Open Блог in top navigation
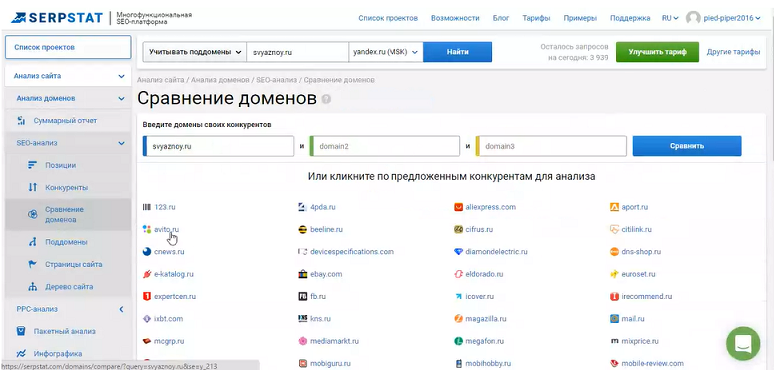 pyautogui.click(x=501, y=18)
